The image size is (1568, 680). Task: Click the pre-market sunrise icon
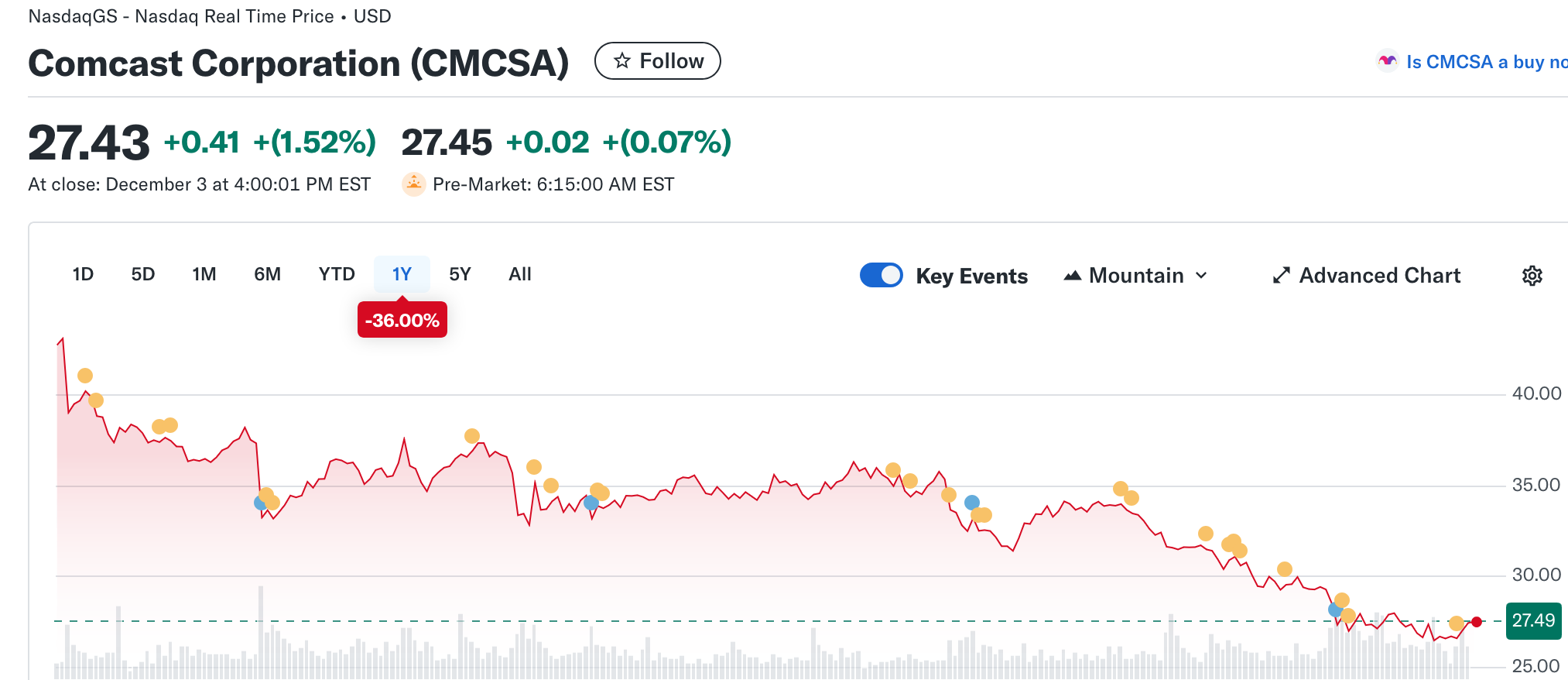tap(414, 184)
